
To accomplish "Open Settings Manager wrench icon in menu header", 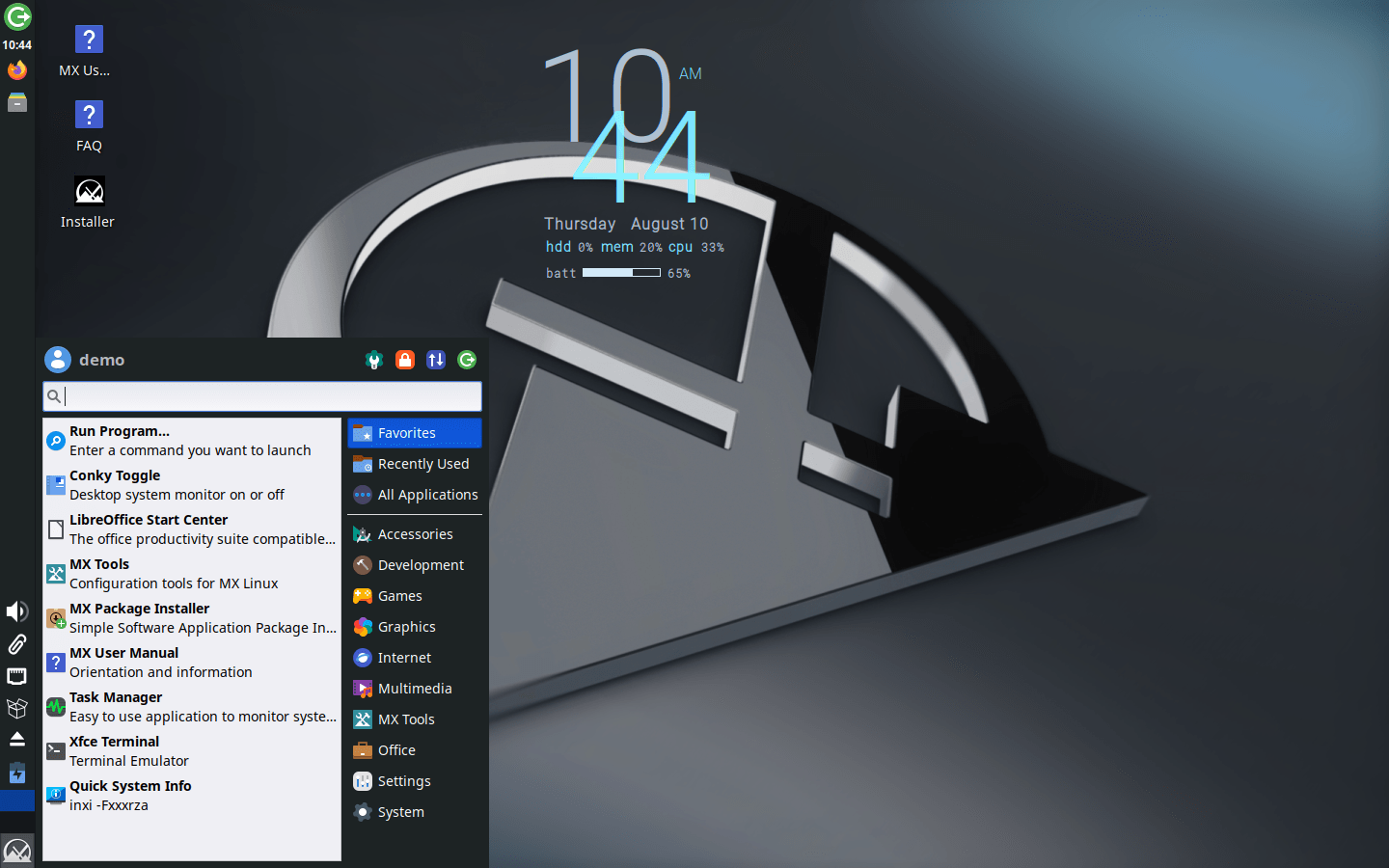I will coord(374,360).
